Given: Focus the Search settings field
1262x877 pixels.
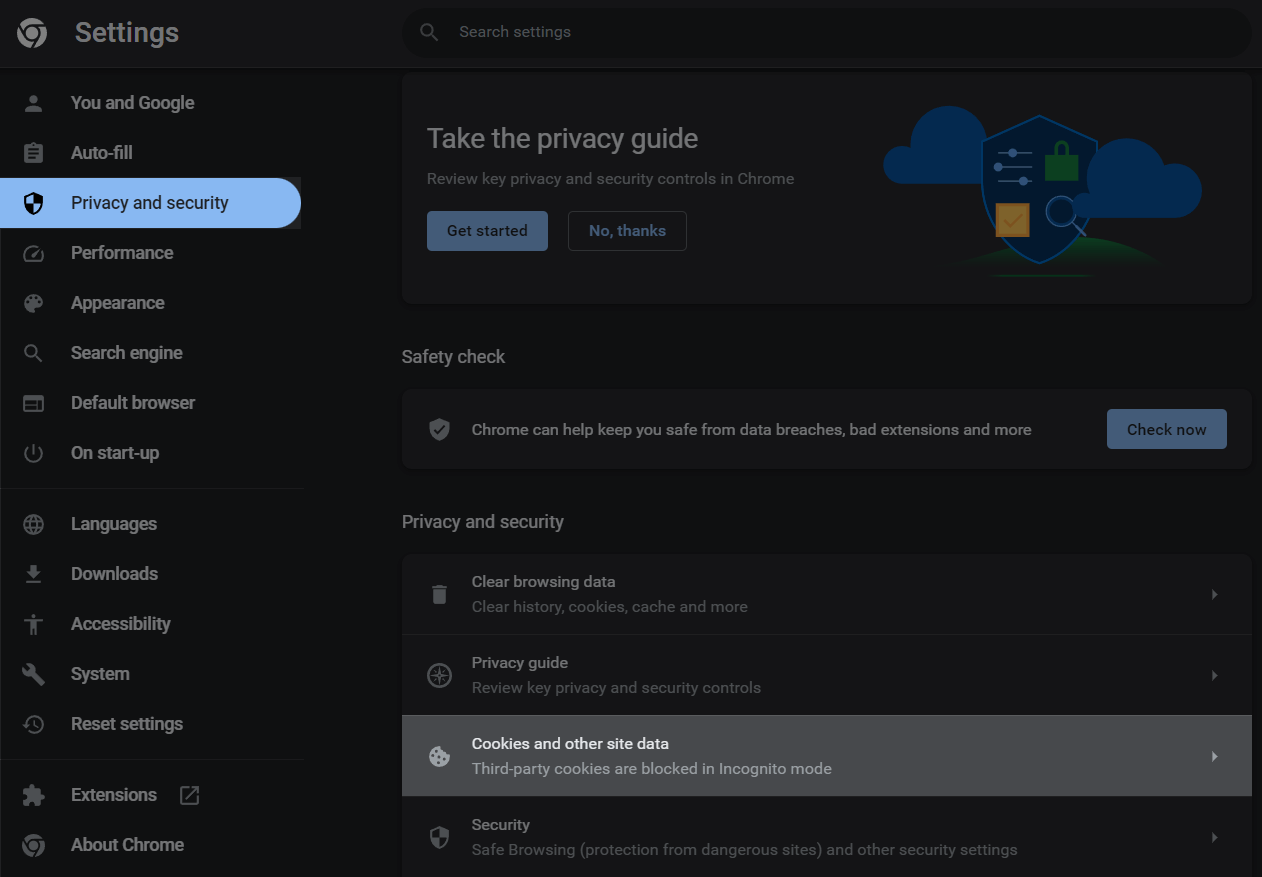Looking at the screenshot, I should 800,32.
